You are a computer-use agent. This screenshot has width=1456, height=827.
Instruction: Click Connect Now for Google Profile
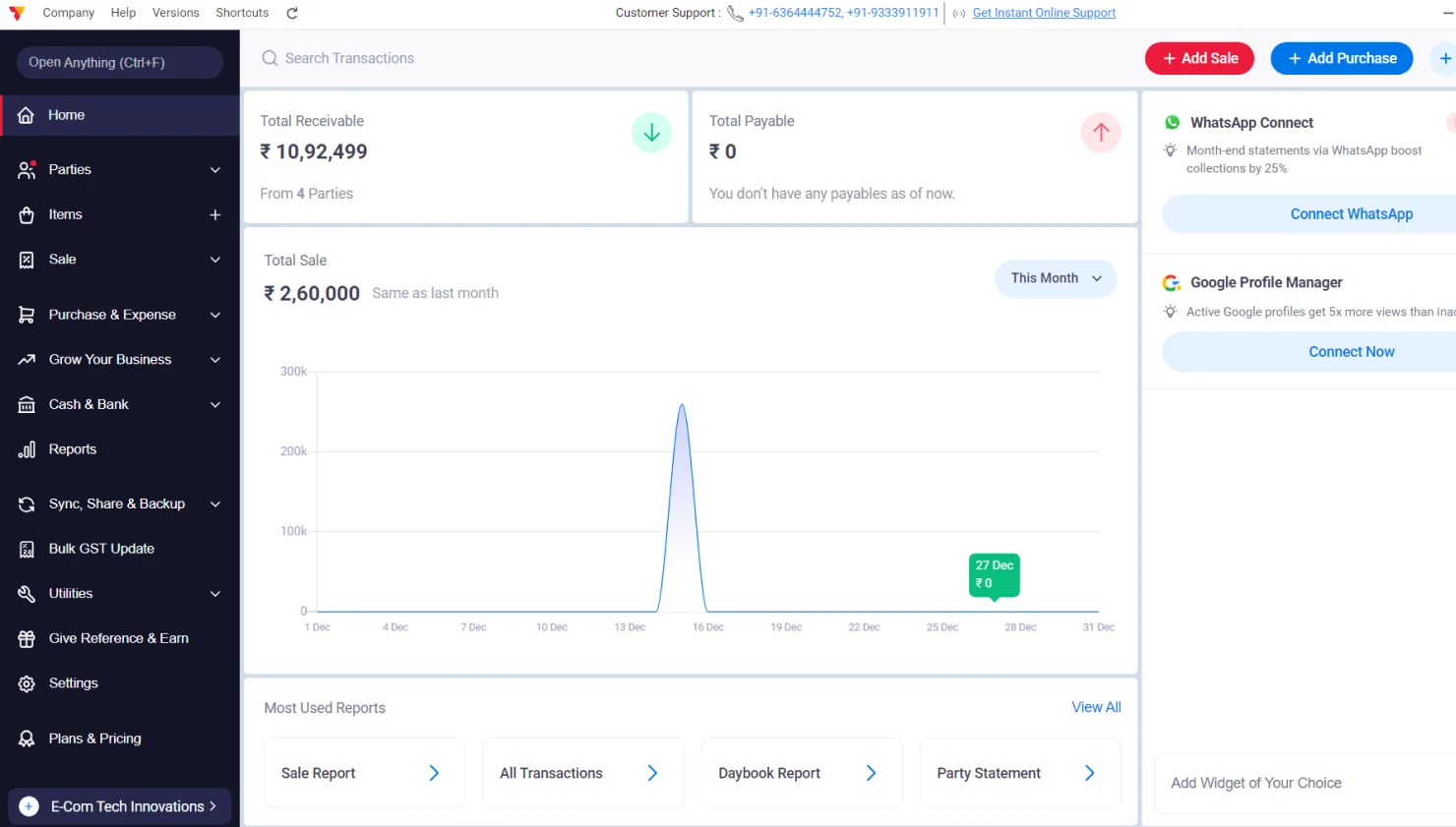coord(1351,352)
